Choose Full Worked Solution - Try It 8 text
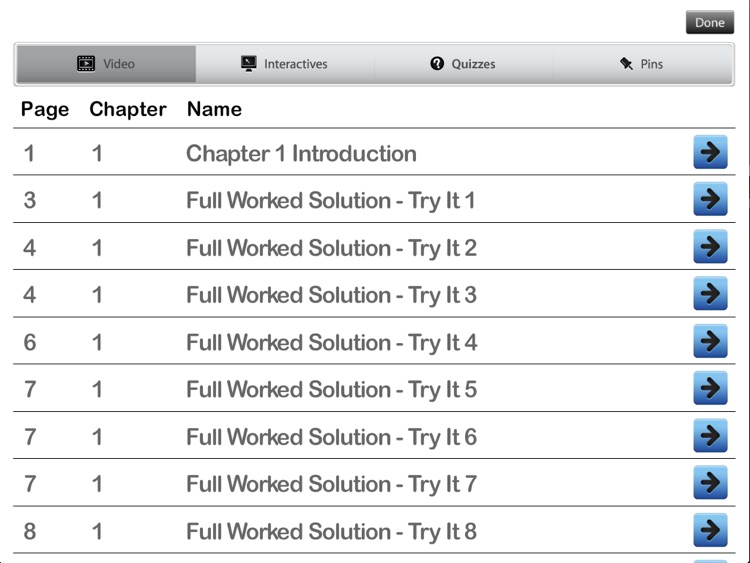The height and width of the screenshot is (563, 750). 331,531
